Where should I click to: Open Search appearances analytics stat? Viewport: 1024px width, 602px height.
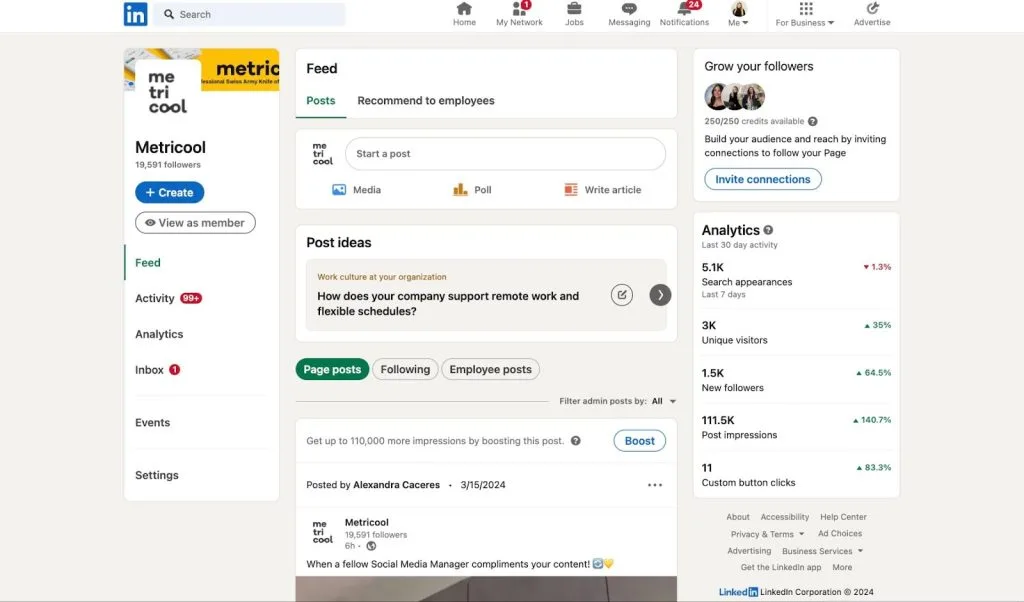click(796, 280)
